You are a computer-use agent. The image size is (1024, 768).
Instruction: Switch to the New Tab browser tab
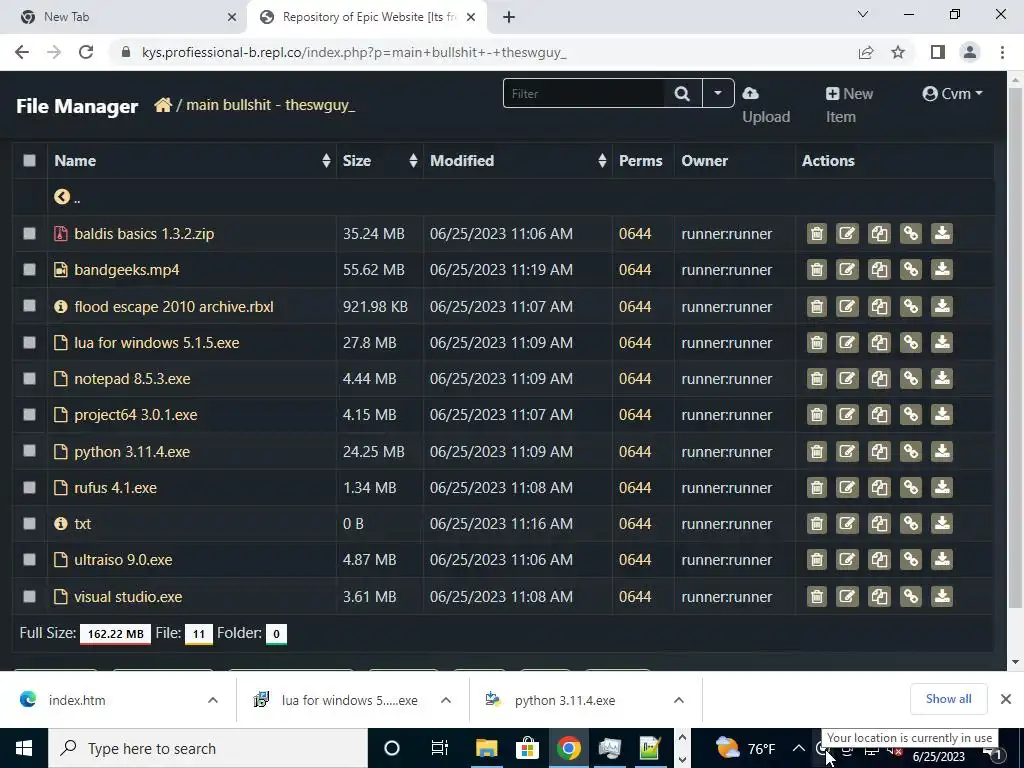(x=123, y=17)
